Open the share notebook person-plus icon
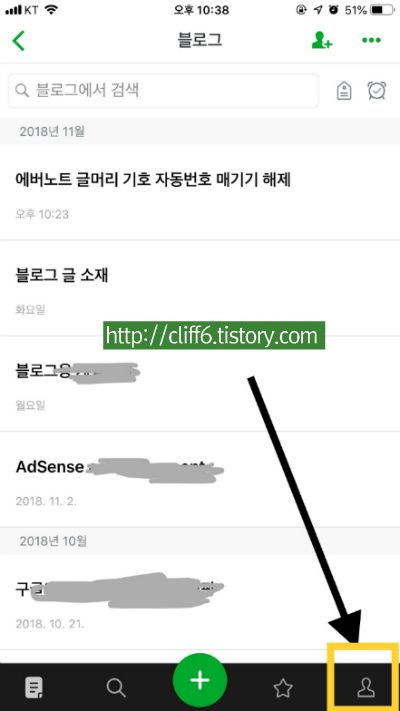 tap(322, 40)
